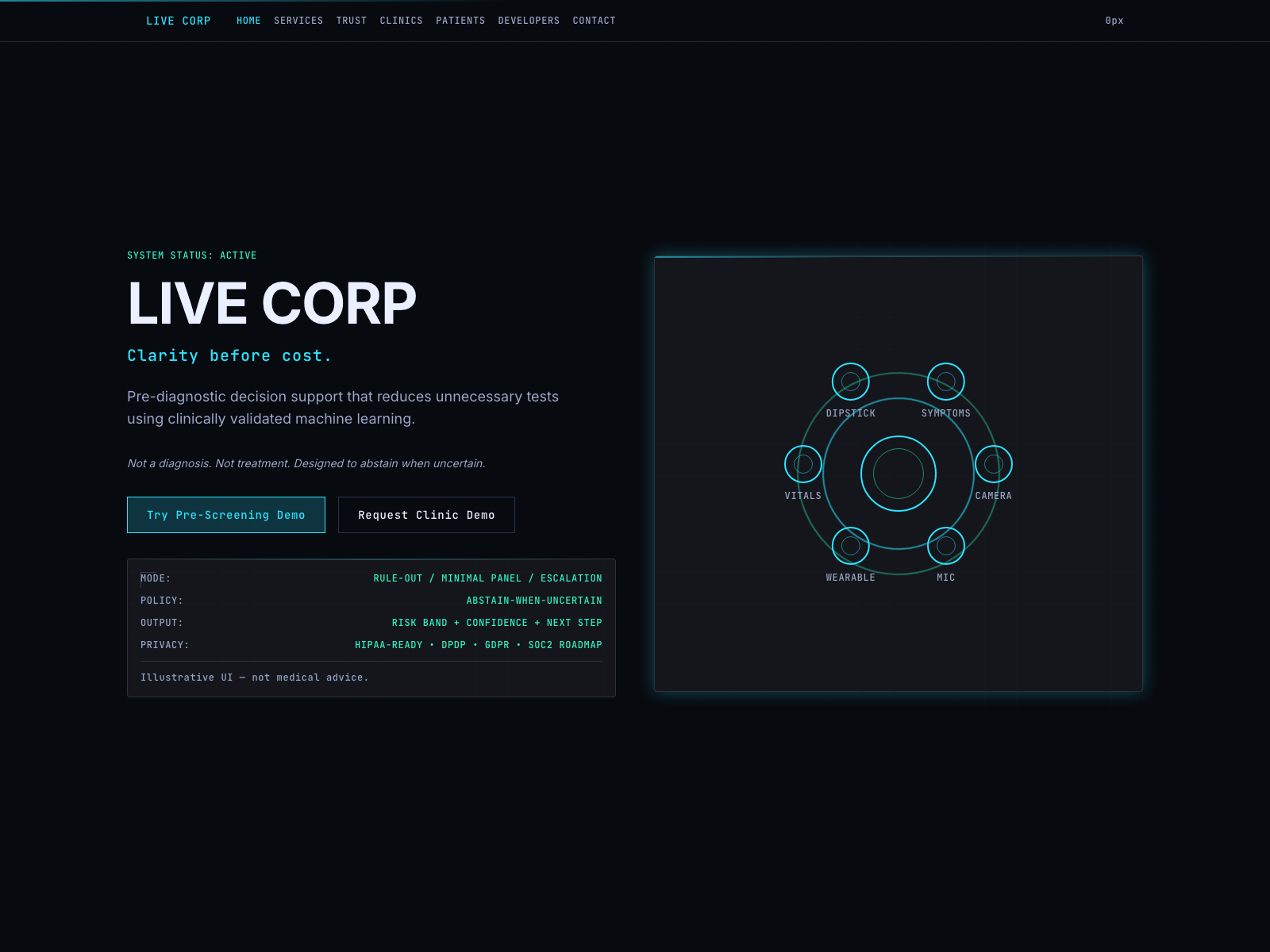
Task: Click the SYMPTOMS sensor node icon
Action: pyautogui.click(x=945, y=382)
